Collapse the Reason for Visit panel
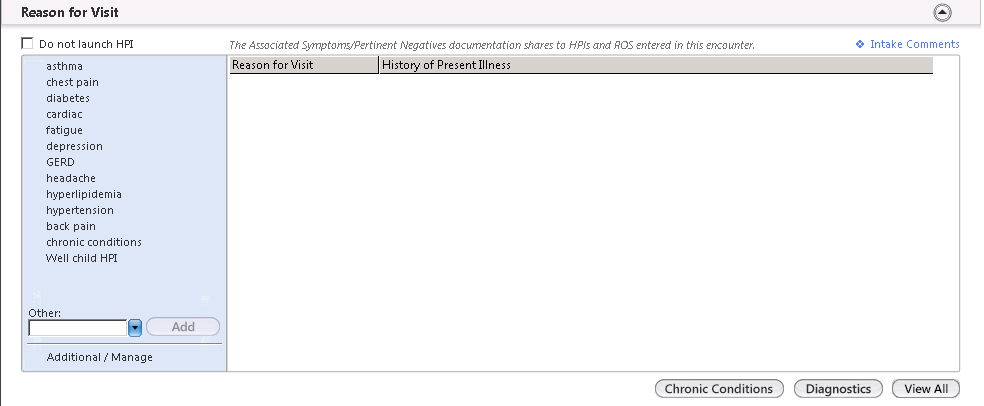The height and width of the screenshot is (406, 984). pyautogui.click(x=942, y=13)
